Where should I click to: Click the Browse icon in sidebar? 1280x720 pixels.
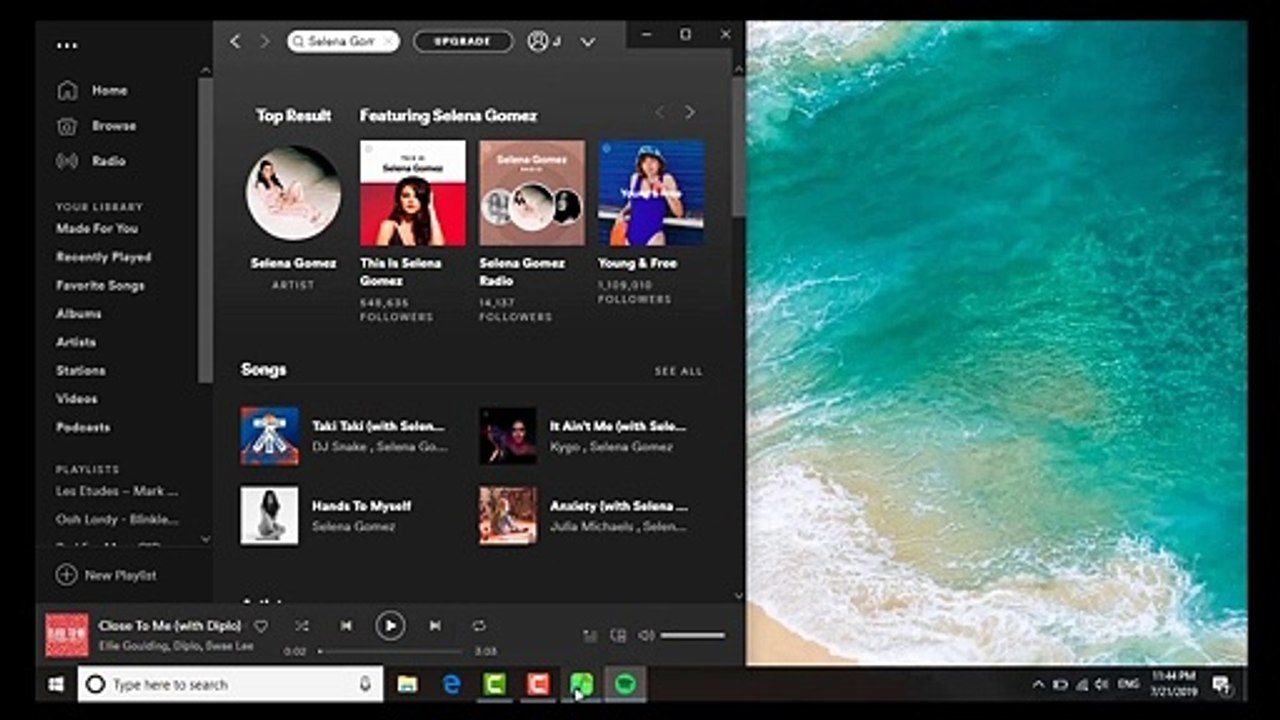(67, 126)
